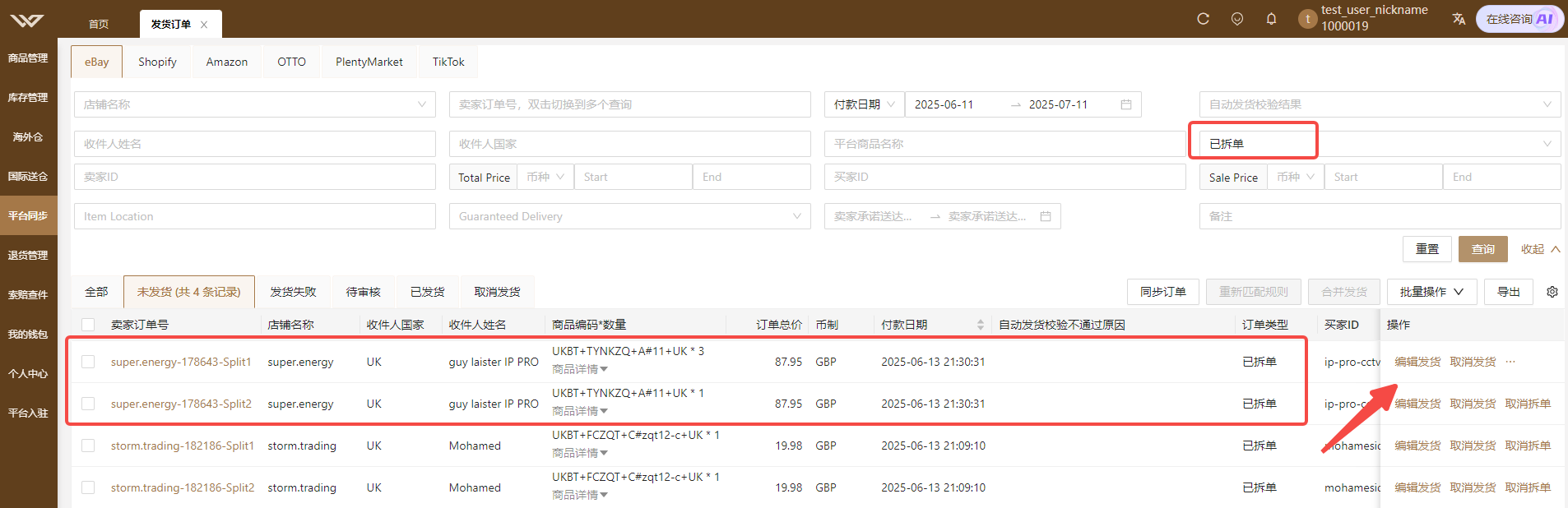Open 商品管理 in the sidebar
1568x508 pixels.
point(28,58)
